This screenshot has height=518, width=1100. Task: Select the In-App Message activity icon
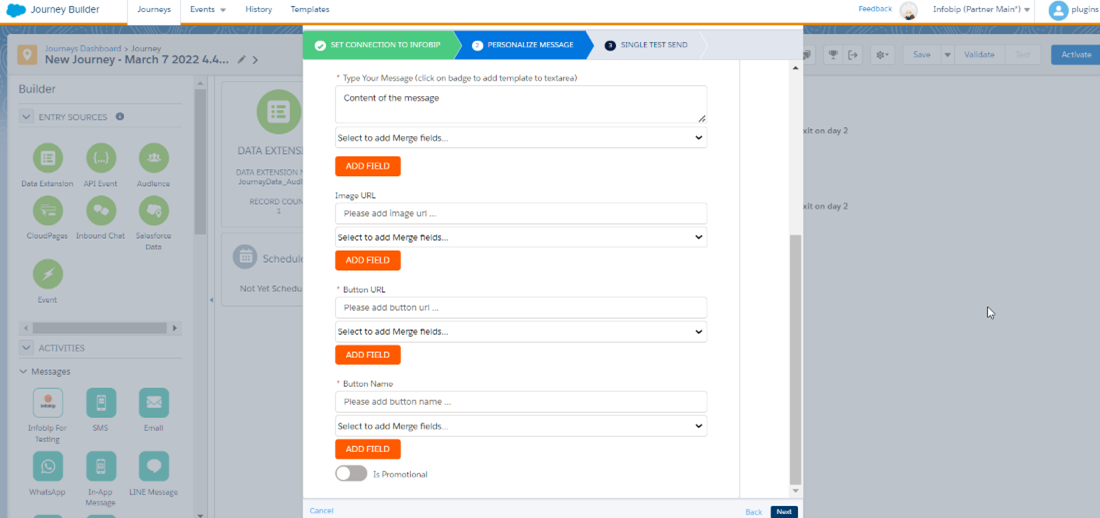pos(101,467)
